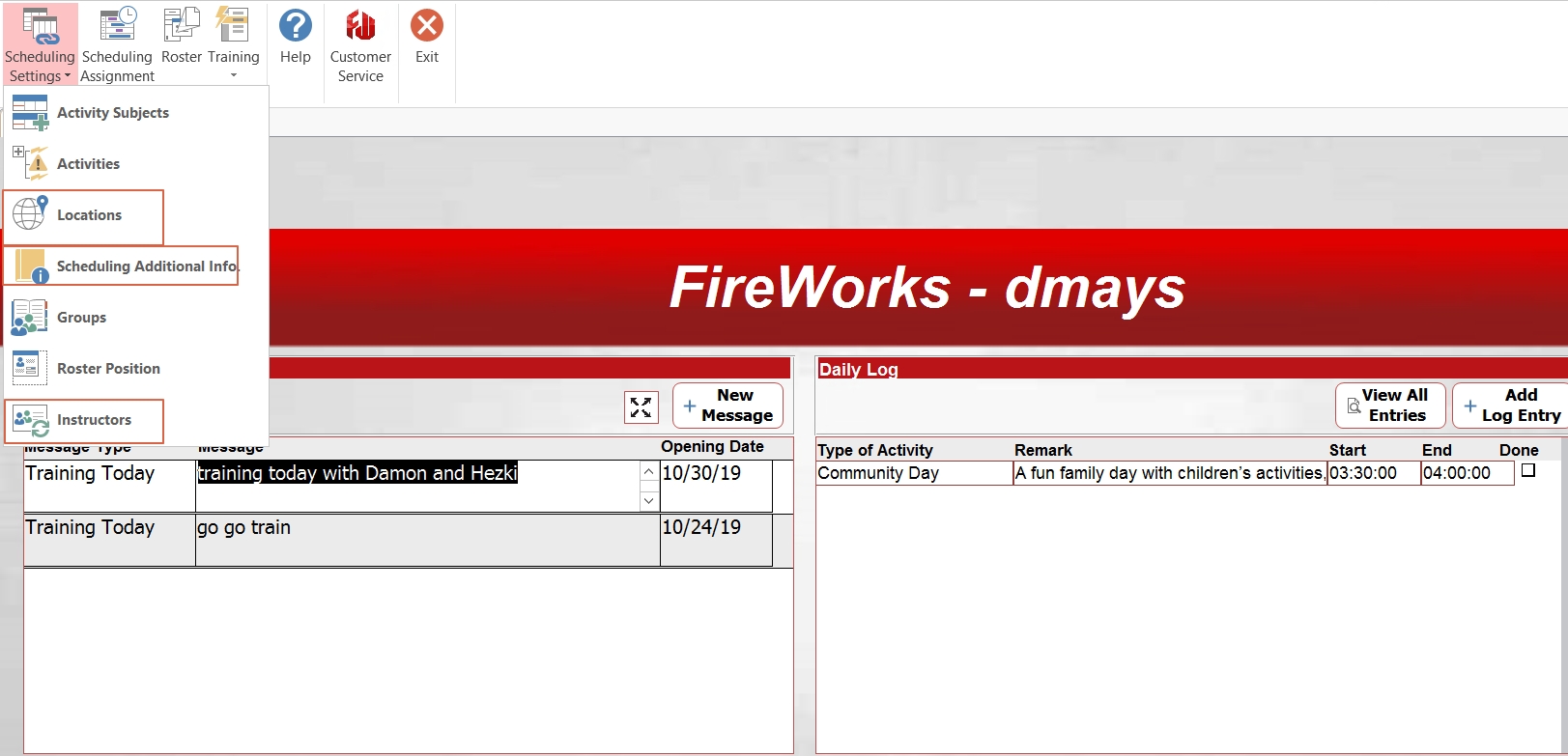Click the Locations globe icon
This screenshot has width=1568, height=756.
tap(30, 214)
